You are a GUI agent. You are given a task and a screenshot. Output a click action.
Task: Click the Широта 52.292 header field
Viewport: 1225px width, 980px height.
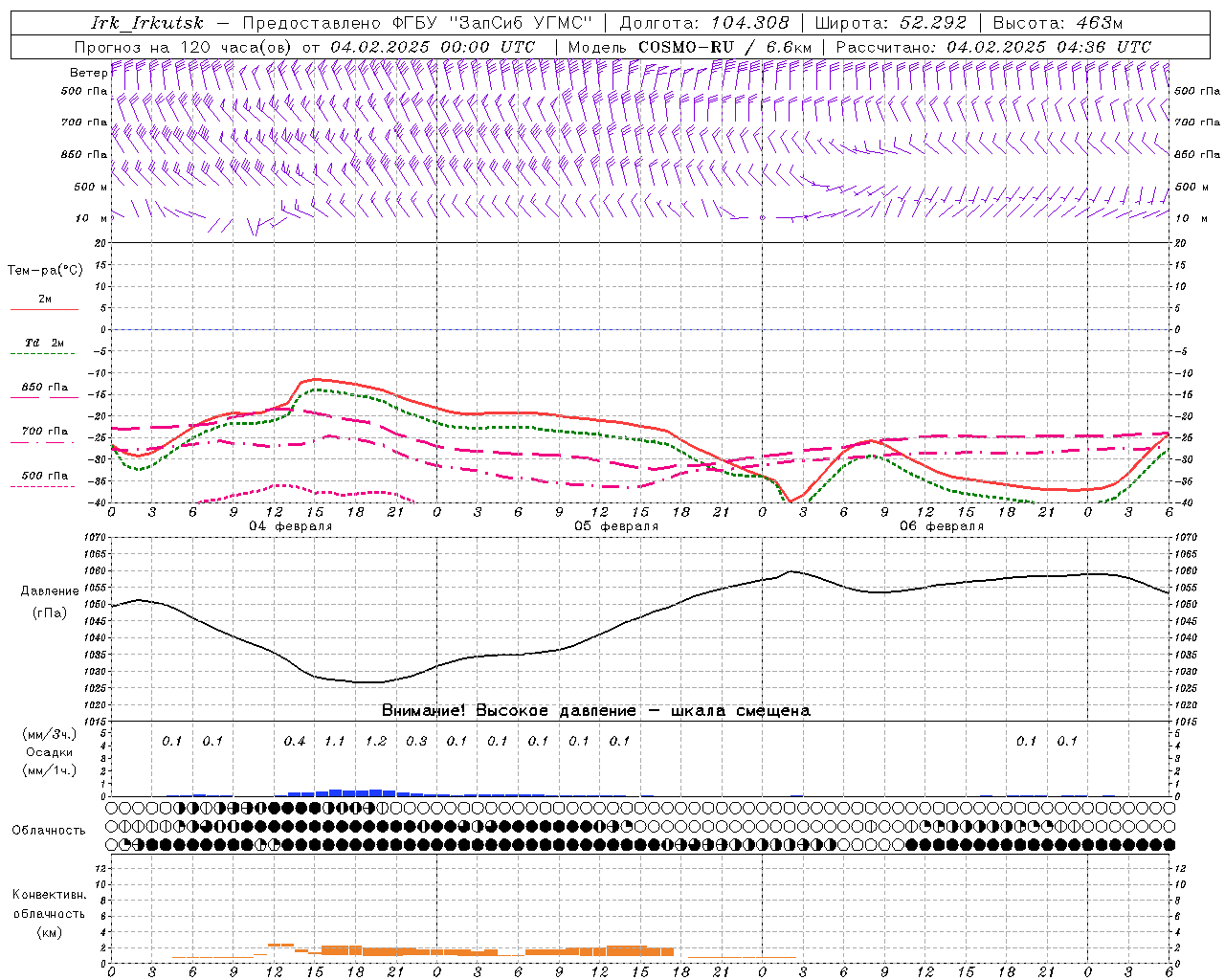pyautogui.click(x=891, y=23)
